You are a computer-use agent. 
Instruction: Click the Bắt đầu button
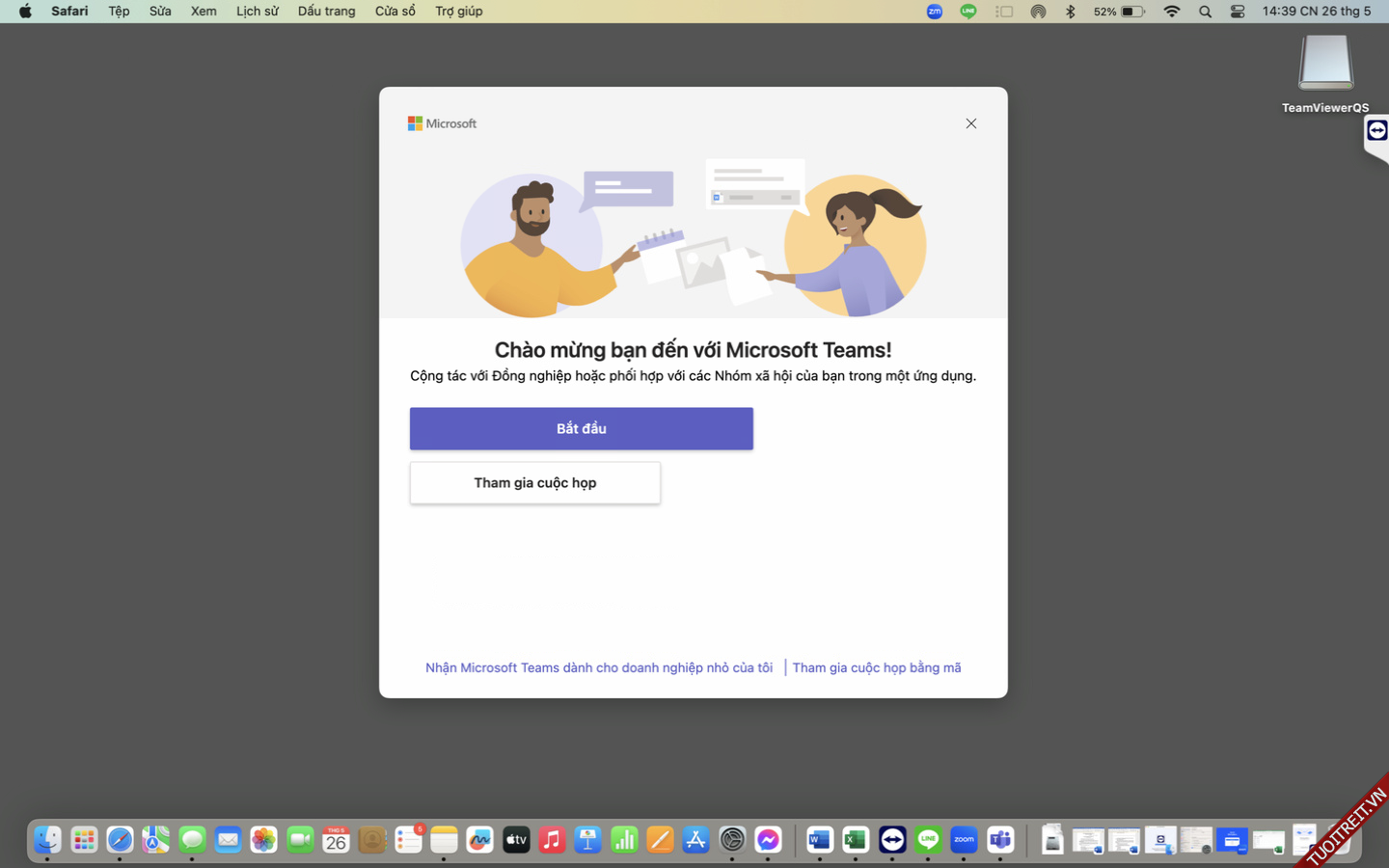click(582, 428)
